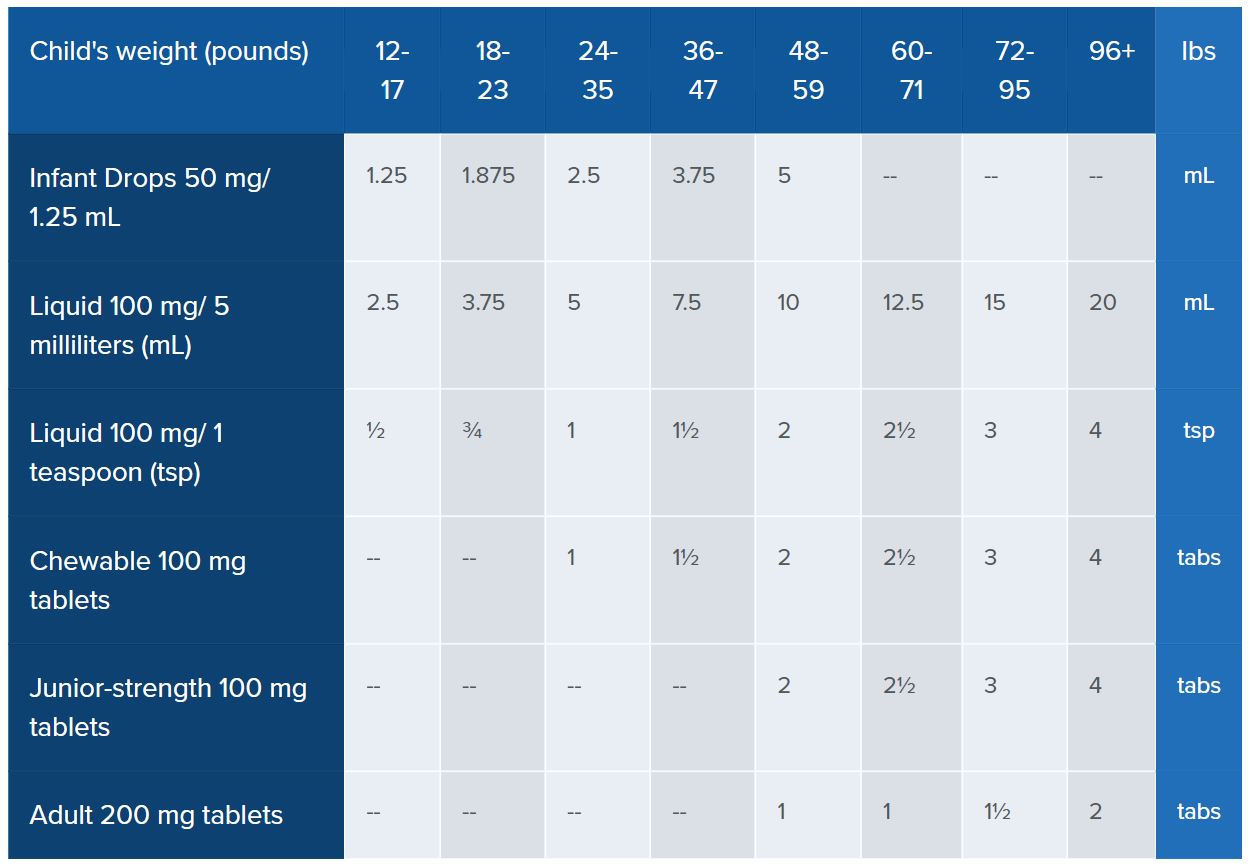Click the "tsp" unit cell
Screen dimensions: 1251x868
pos(1198,431)
